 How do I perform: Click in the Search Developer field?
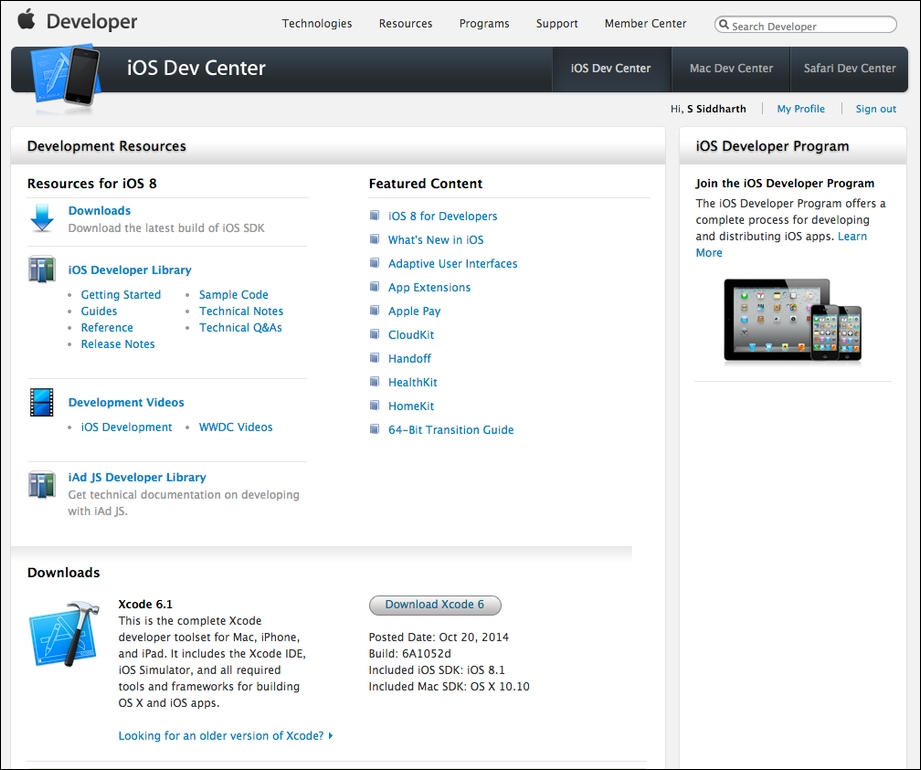pos(805,25)
